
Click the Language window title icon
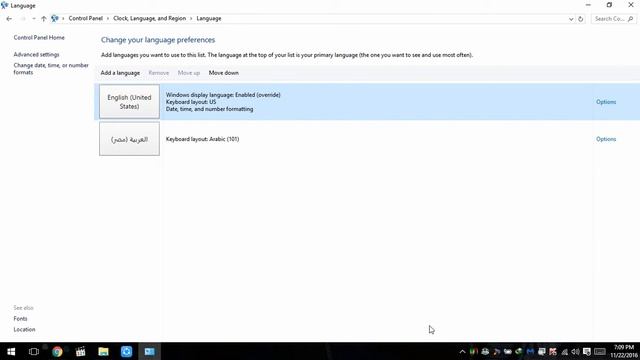pyautogui.click(x=4, y=5)
